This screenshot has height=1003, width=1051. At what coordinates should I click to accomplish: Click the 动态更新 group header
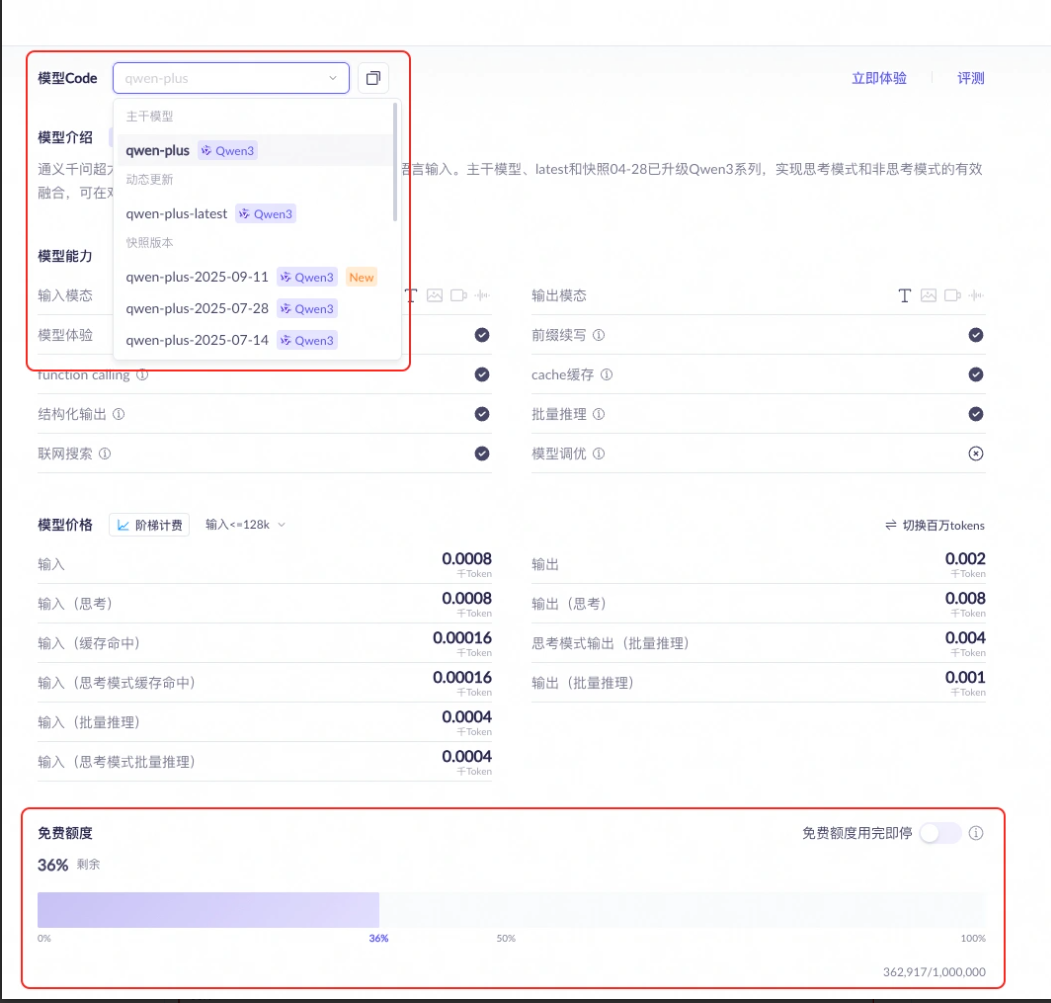click(149, 179)
